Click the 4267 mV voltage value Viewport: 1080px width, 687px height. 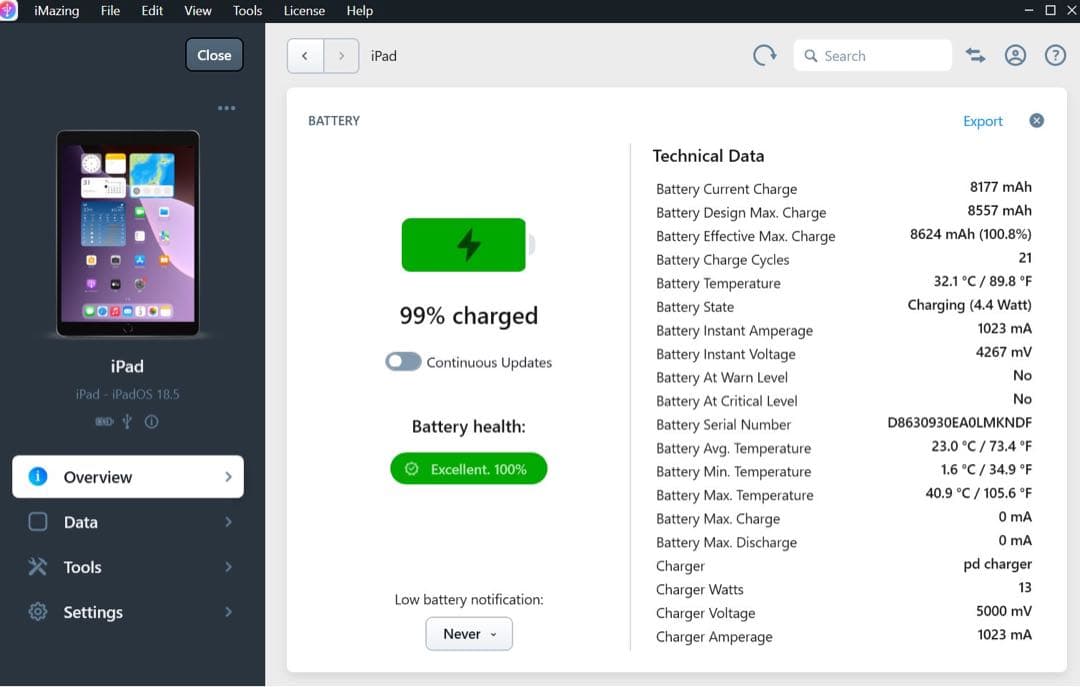click(1004, 351)
